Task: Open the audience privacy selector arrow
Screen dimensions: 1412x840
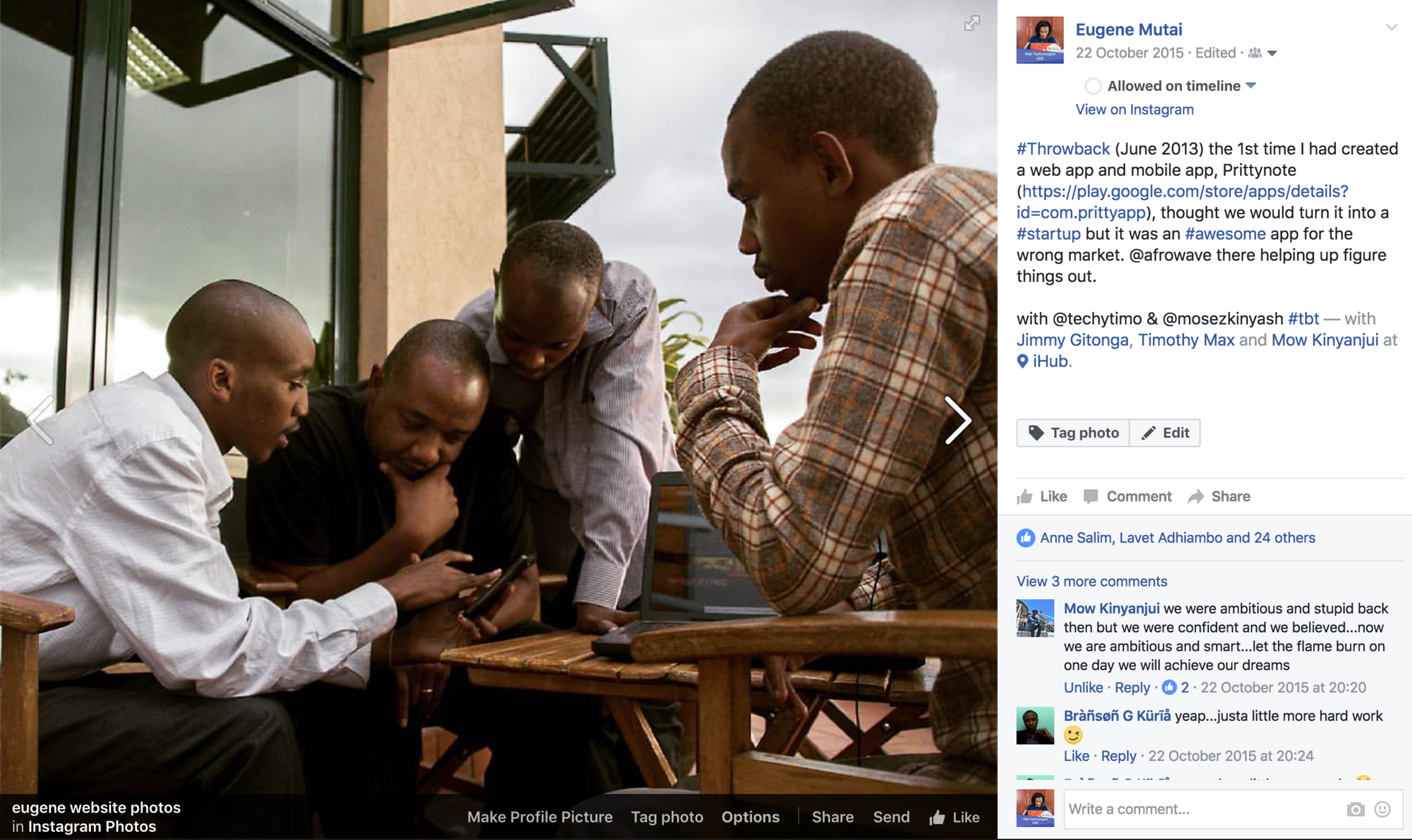Action: pyautogui.click(x=1272, y=54)
